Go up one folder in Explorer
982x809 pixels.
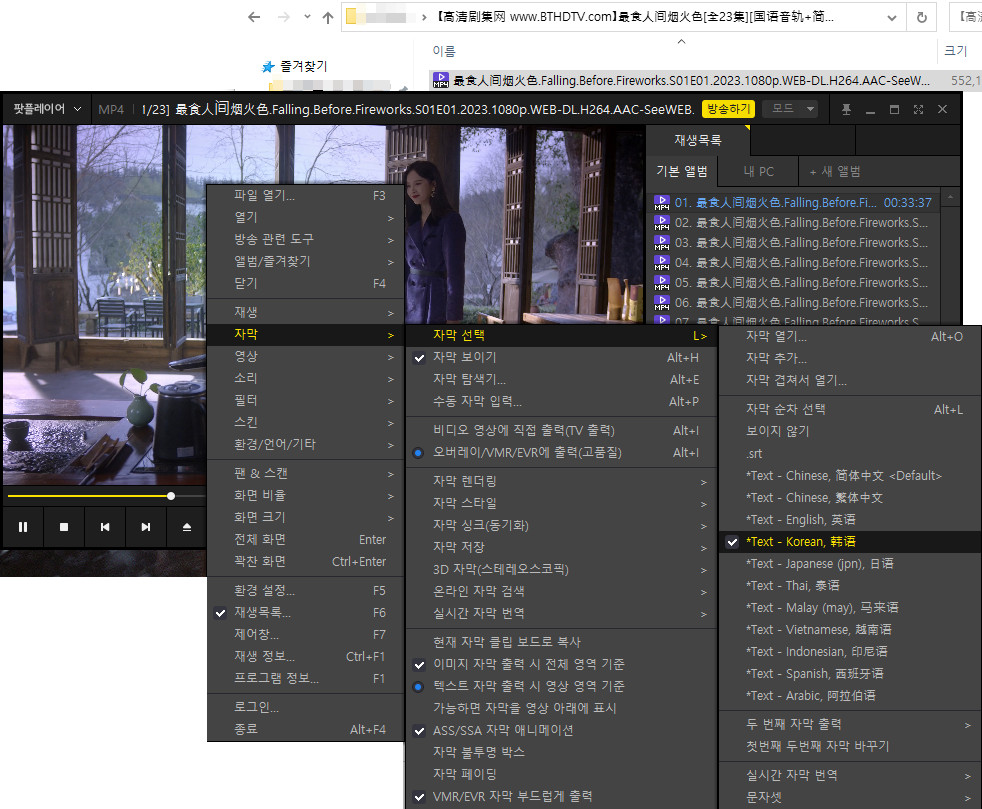tap(328, 18)
